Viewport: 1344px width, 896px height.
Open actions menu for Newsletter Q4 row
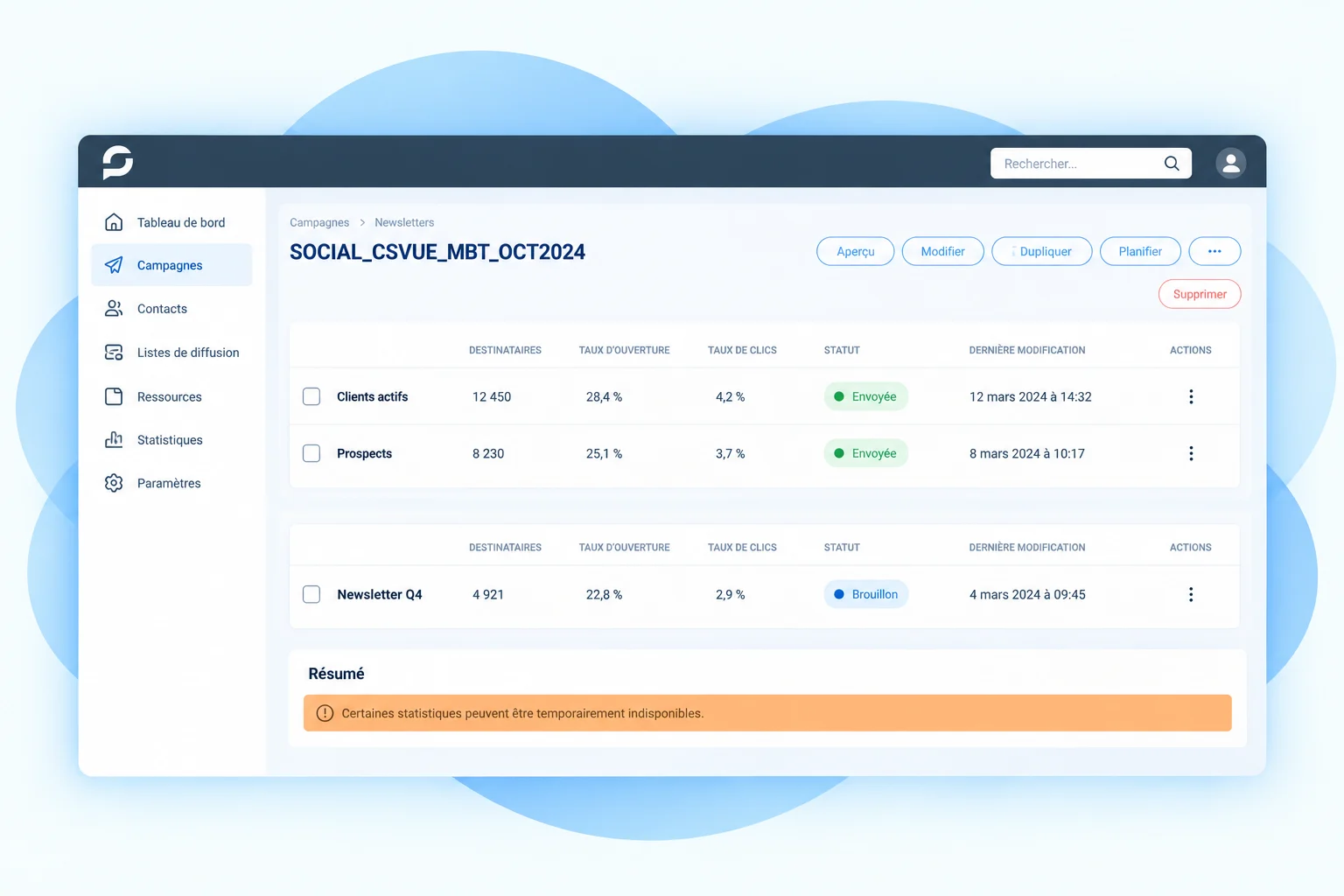pos(1191,594)
